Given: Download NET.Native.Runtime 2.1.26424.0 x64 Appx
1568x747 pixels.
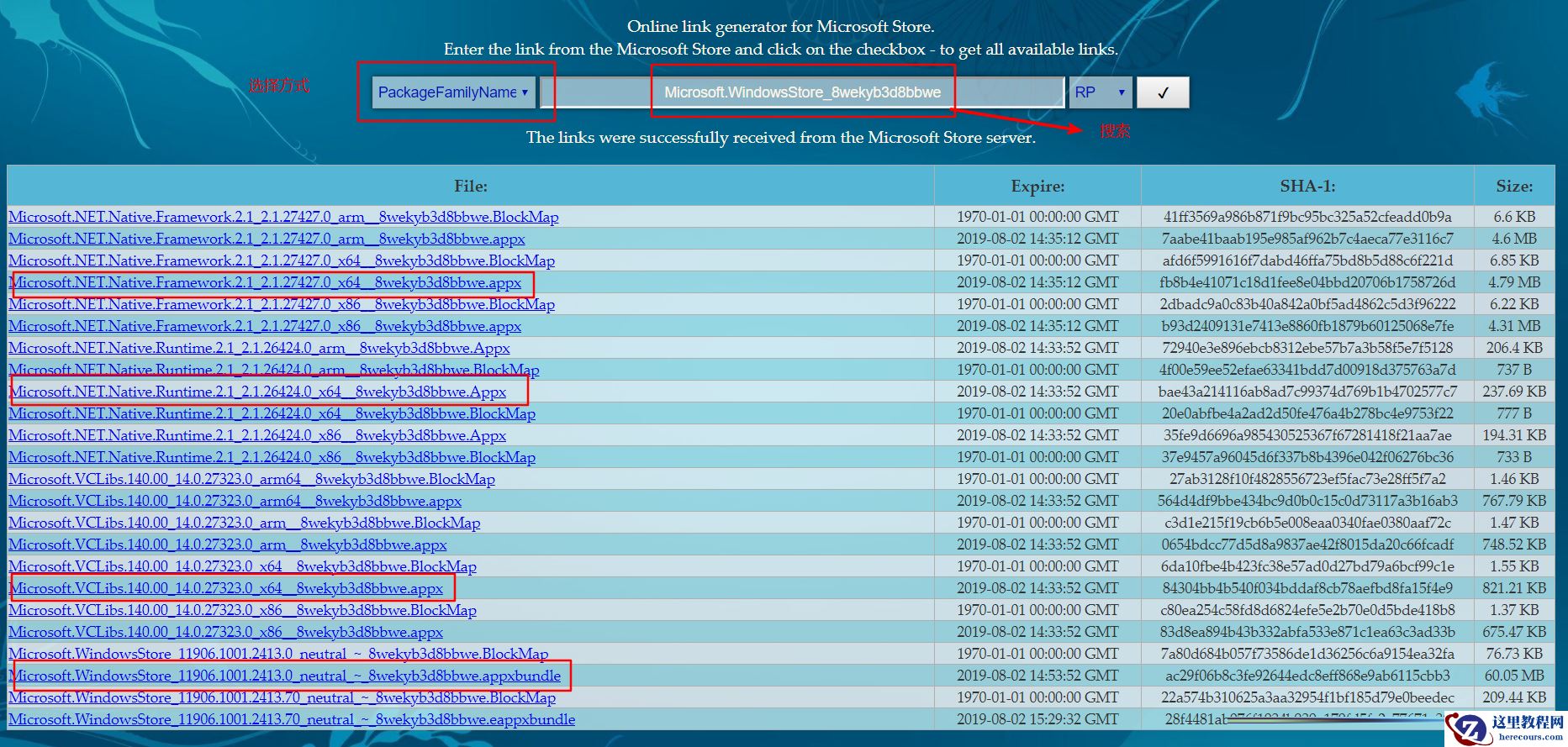Looking at the screenshot, I should click(x=257, y=392).
